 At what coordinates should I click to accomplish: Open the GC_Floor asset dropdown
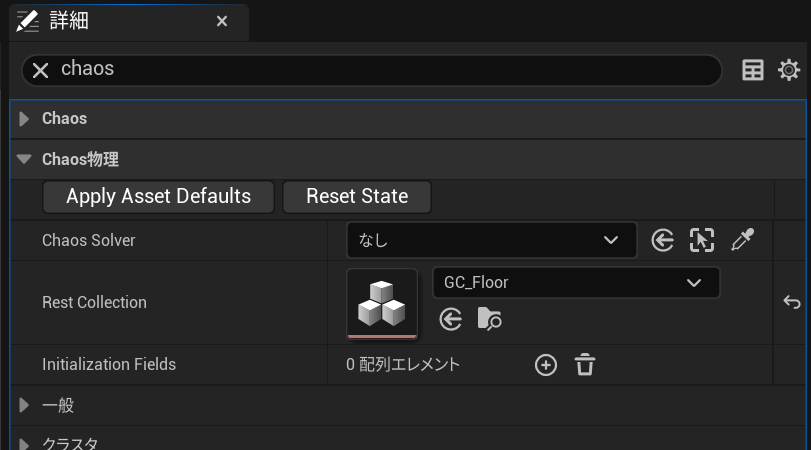(575, 283)
